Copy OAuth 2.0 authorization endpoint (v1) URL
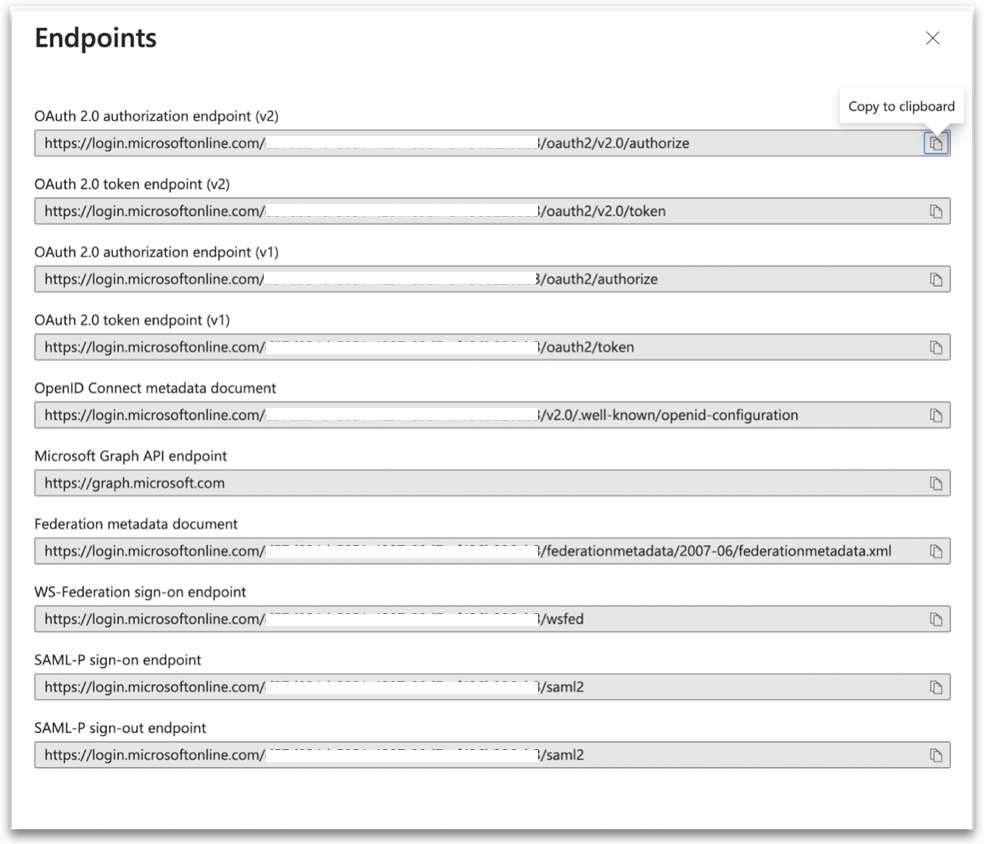This screenshot has width=984, height=844. pyautogui.click(x=936, y=279)
